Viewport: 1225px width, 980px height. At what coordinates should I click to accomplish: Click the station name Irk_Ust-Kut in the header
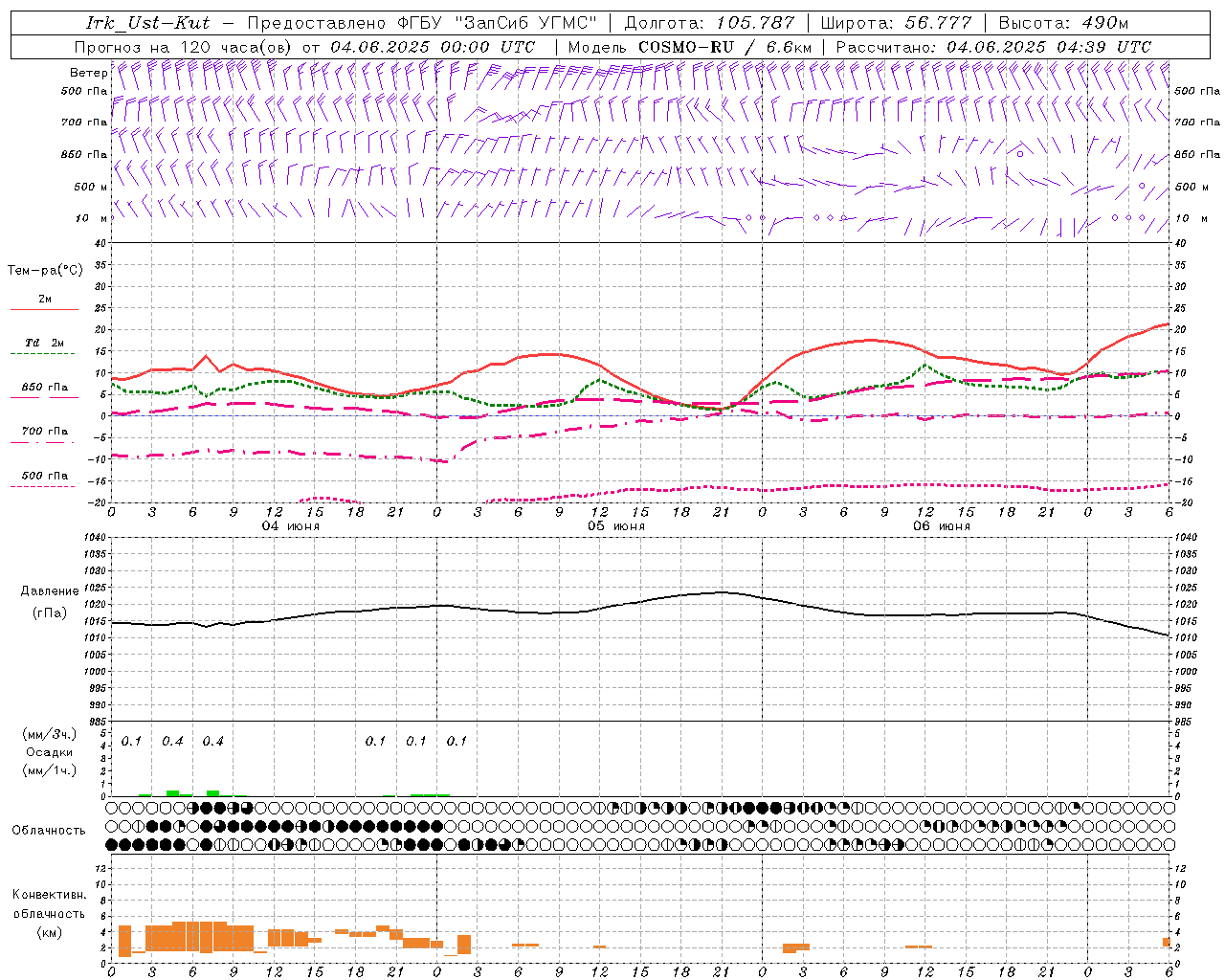[147, 23]
